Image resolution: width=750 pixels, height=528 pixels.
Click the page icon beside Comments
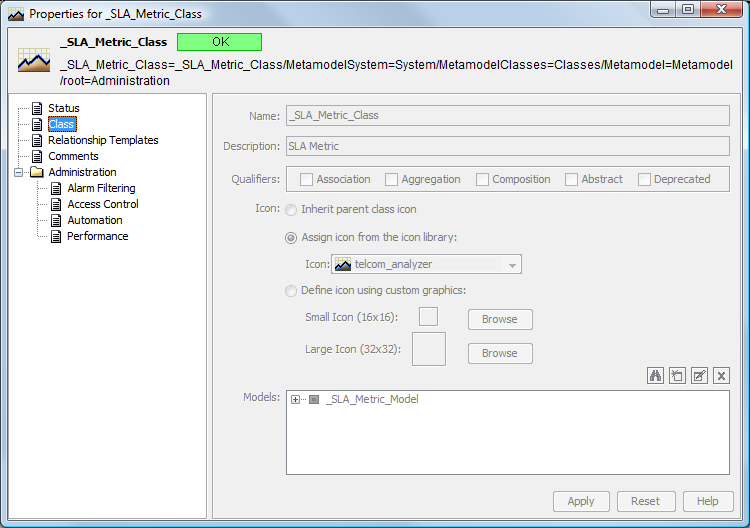click(37, 156)
